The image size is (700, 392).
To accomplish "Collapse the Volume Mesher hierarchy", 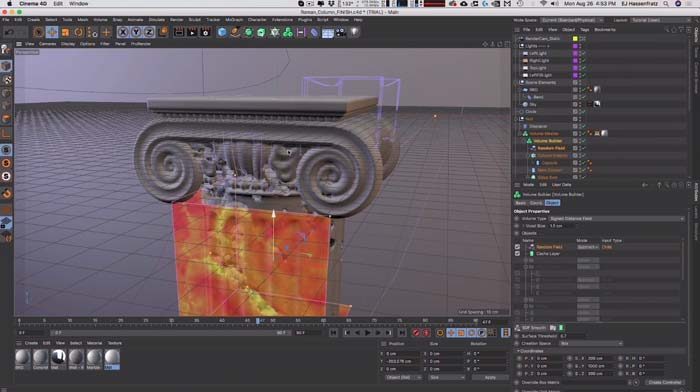I will pos(520,133).
